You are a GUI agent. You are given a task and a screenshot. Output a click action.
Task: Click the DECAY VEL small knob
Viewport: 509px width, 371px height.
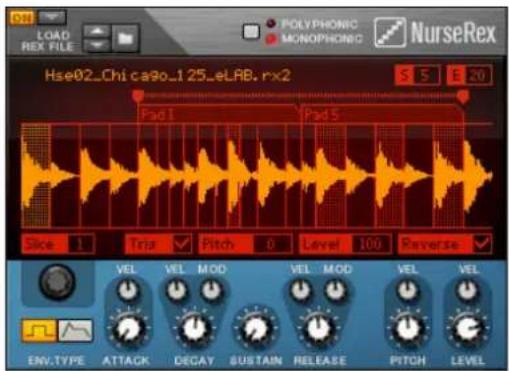pyautogui.click(x=176, y=289)
